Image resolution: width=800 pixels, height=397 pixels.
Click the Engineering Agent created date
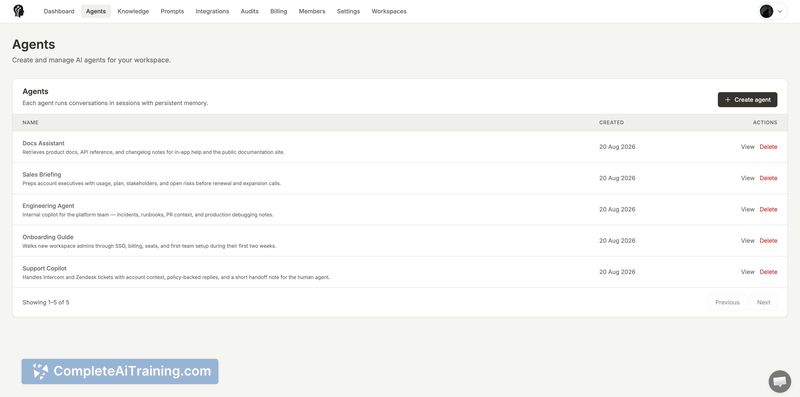(617, 209)
